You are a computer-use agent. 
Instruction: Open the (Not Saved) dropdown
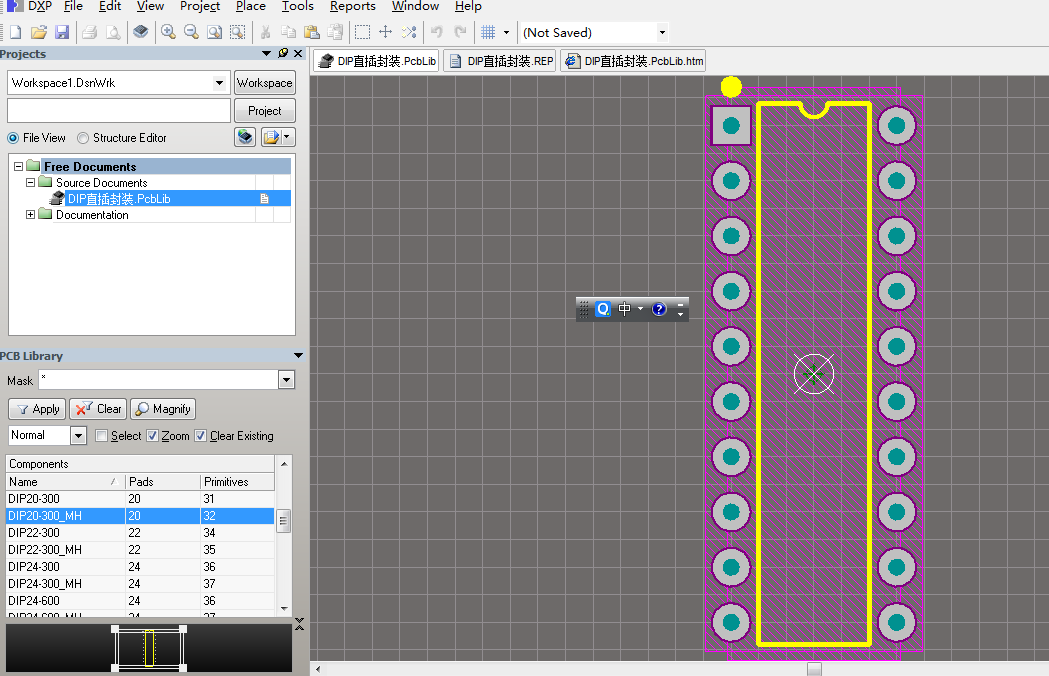tap(662, 32)
